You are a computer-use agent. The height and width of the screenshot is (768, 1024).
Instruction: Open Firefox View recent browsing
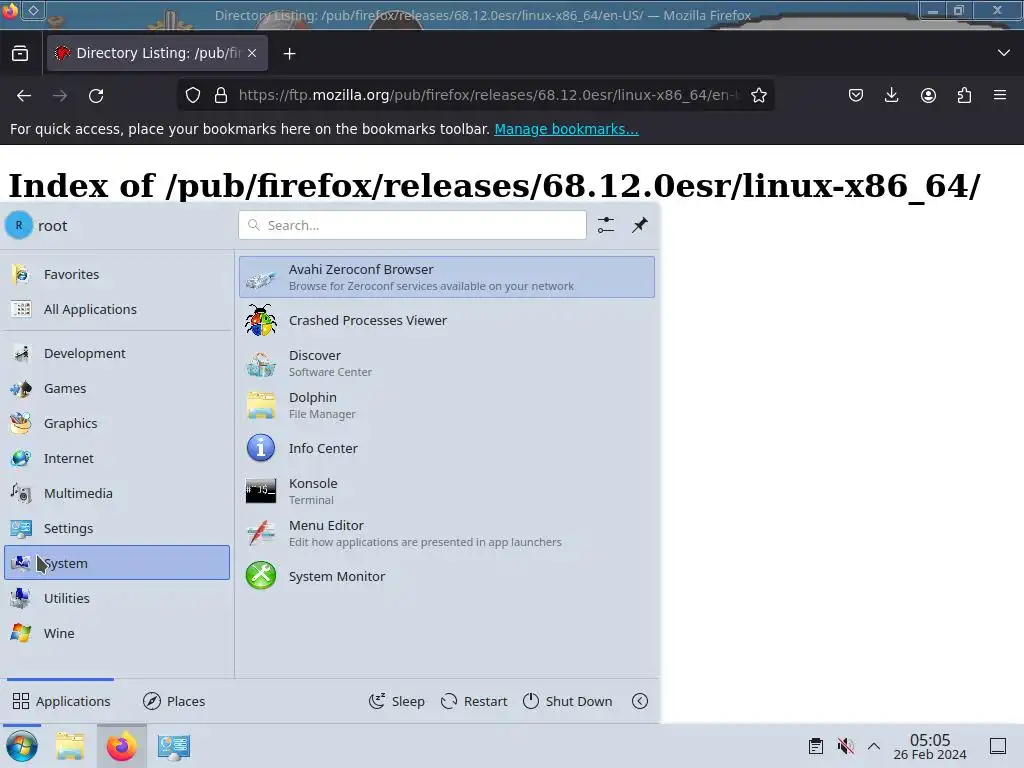pyautogui.click(x=20, y=53)
